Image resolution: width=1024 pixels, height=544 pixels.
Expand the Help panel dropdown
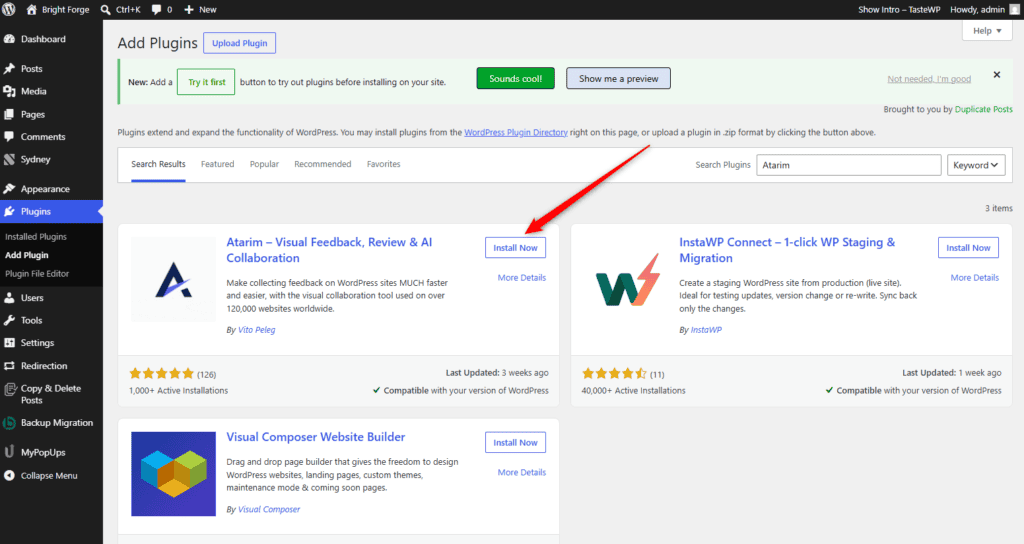987,31
